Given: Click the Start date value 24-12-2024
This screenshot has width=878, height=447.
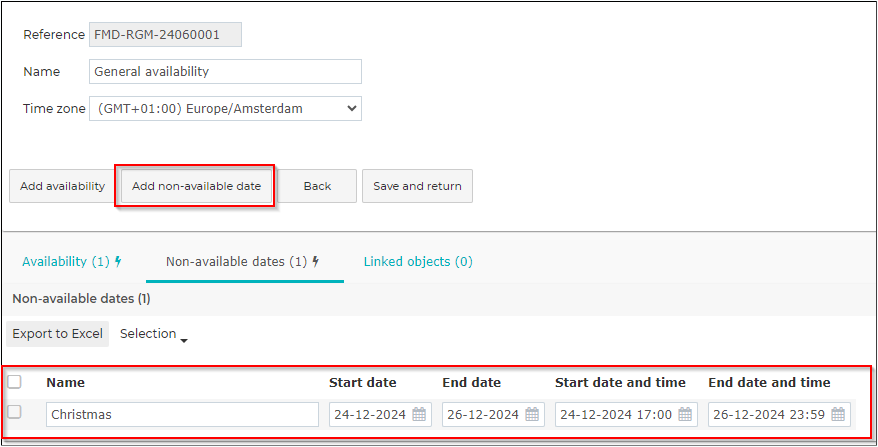Looking at the screenshot, I should click(370, 415).
